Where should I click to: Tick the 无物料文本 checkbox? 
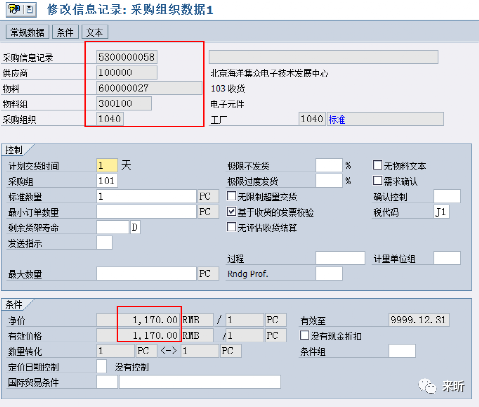pyautogui.click(x=377, y=165)
